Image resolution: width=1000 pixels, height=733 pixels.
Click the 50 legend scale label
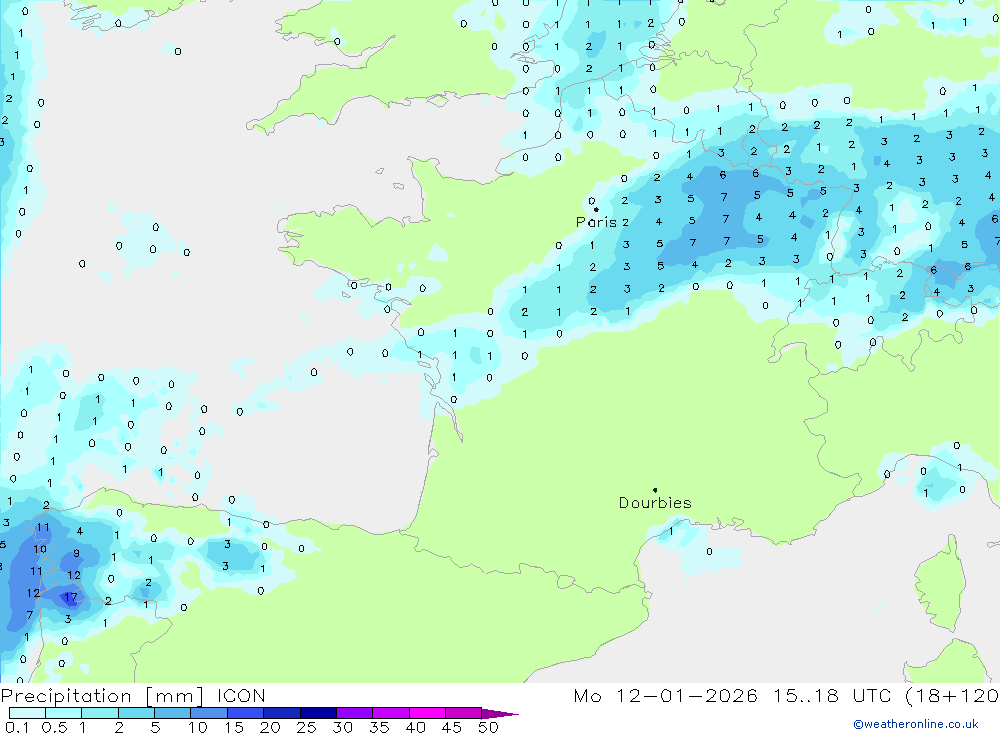click(x=488, y=727)
